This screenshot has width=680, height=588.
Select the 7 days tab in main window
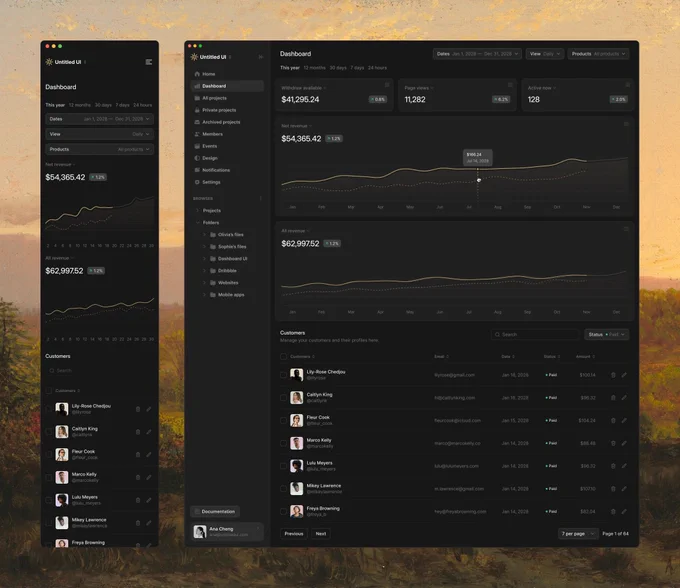(357, 68)
